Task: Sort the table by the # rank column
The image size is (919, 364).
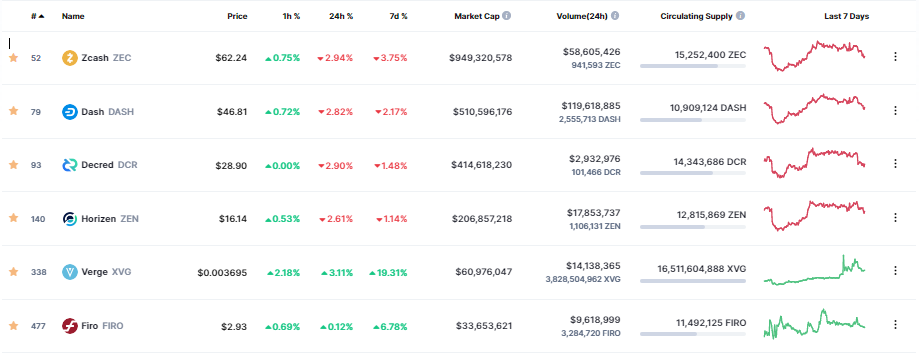Action: click(38, 16)
